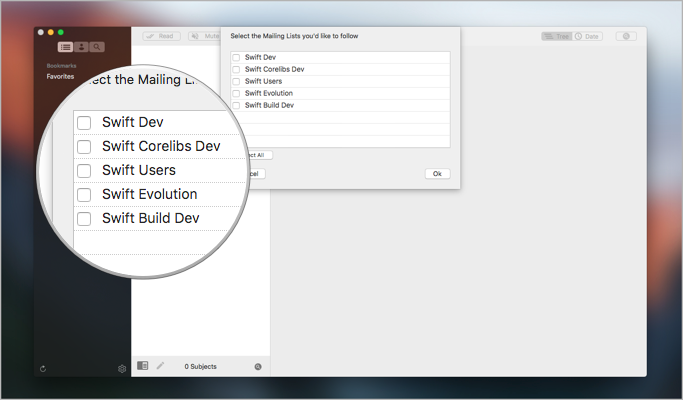Click the Mute toolbar button
Viewport: 683px width, 400px height.
[x=205, y=36]
